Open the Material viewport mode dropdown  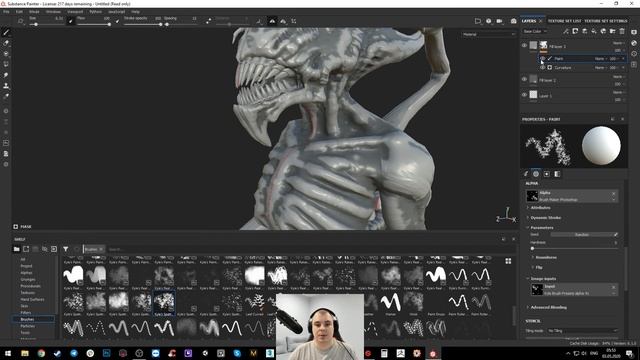[x=489, y=35]
